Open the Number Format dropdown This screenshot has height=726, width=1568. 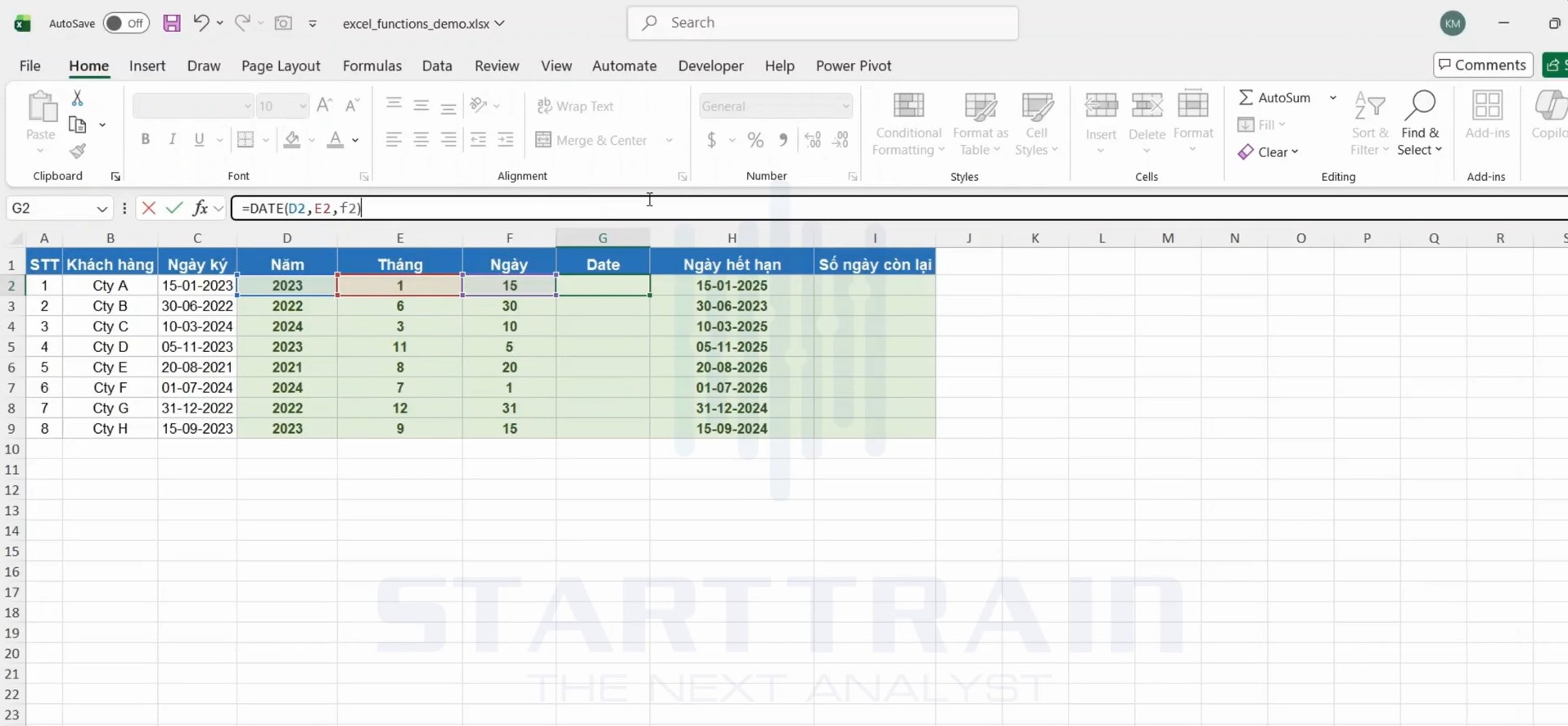point(845,106)
